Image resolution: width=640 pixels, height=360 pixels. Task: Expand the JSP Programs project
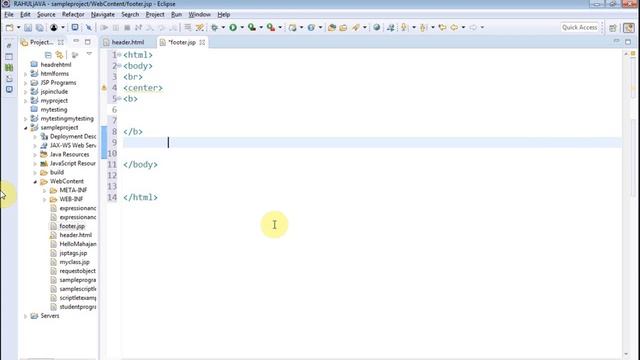coord(26,83)
